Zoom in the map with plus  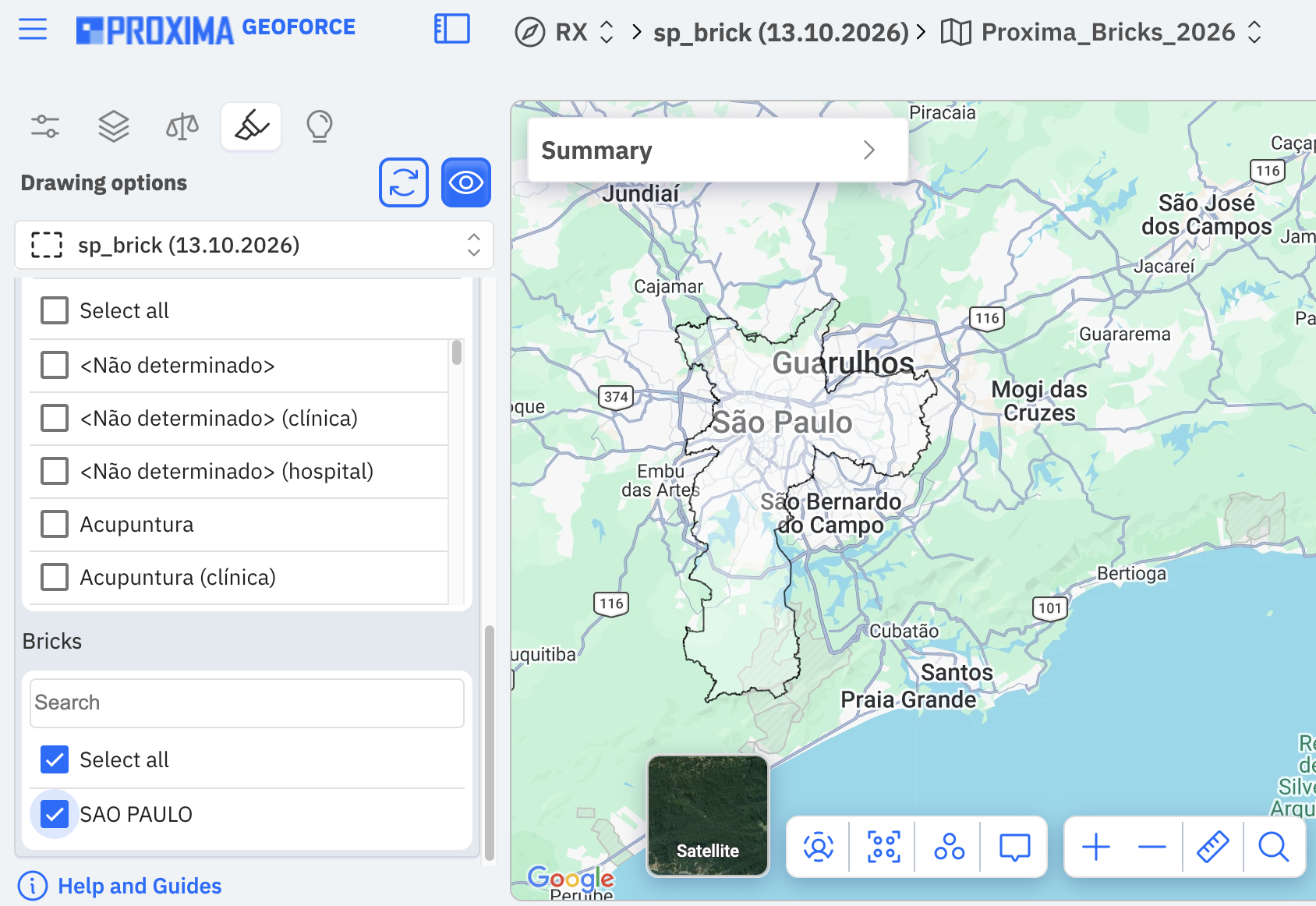1096,847
